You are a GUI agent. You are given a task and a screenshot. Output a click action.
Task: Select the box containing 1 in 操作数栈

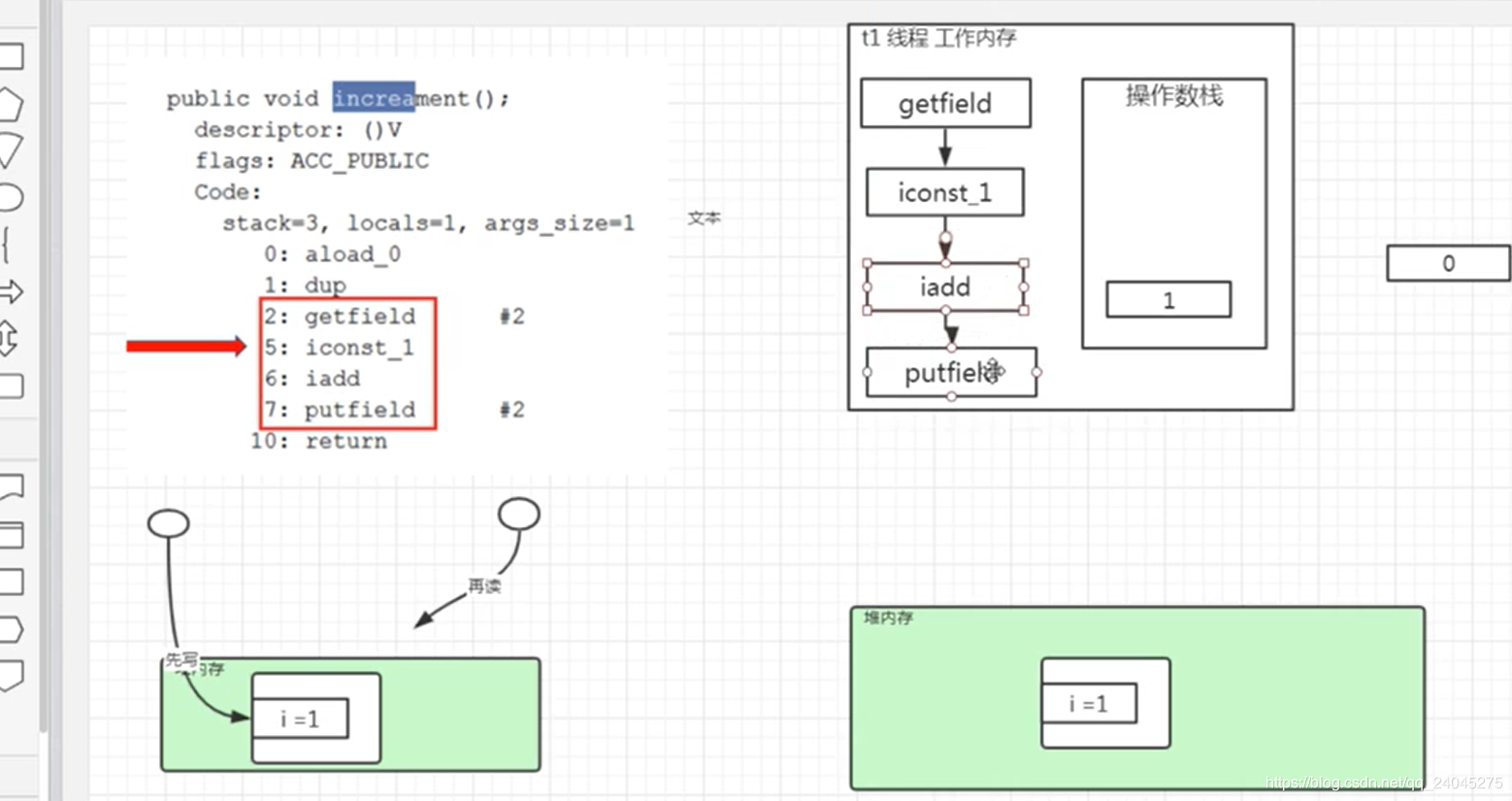coord(1168,300)
